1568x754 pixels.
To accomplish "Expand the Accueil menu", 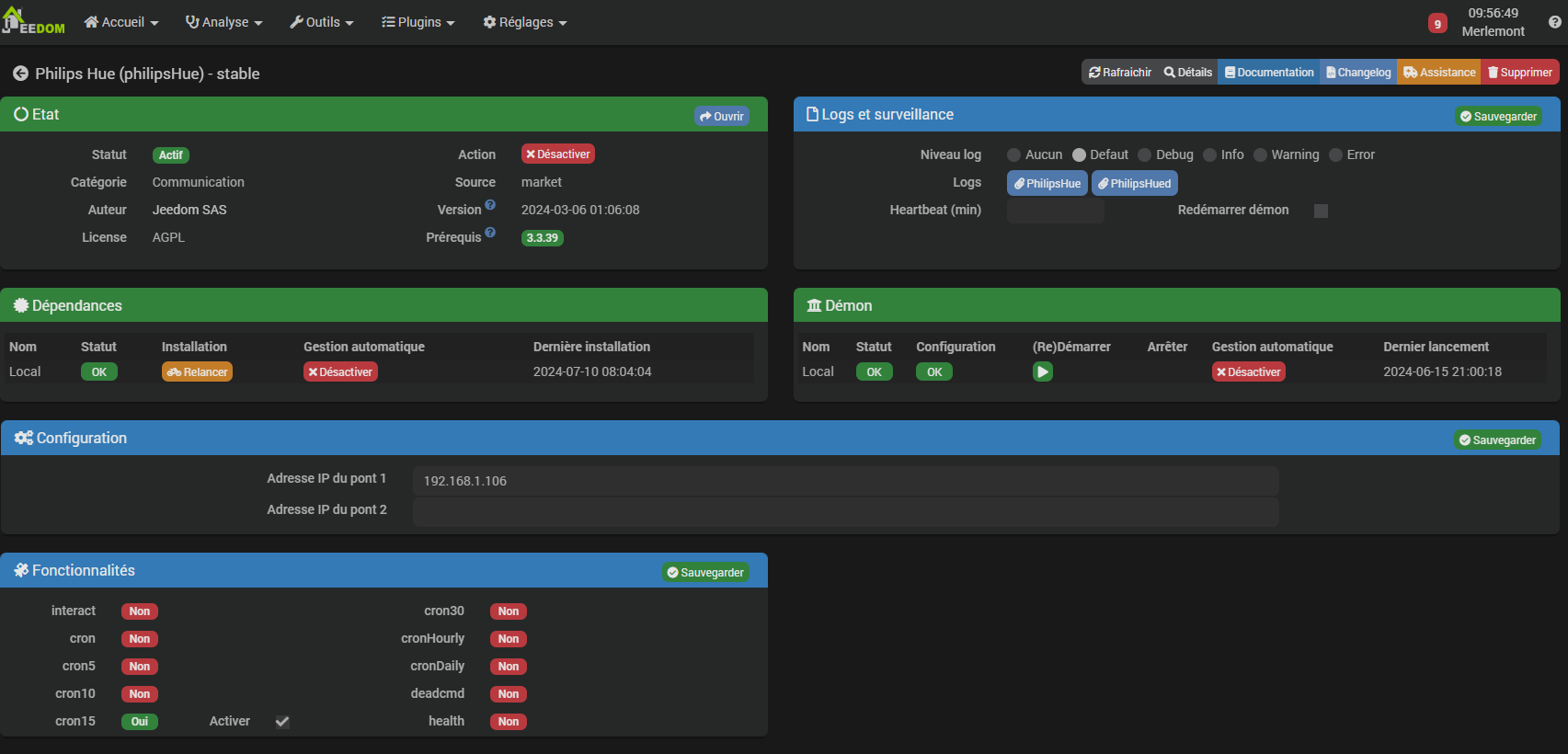I will 121,22.
